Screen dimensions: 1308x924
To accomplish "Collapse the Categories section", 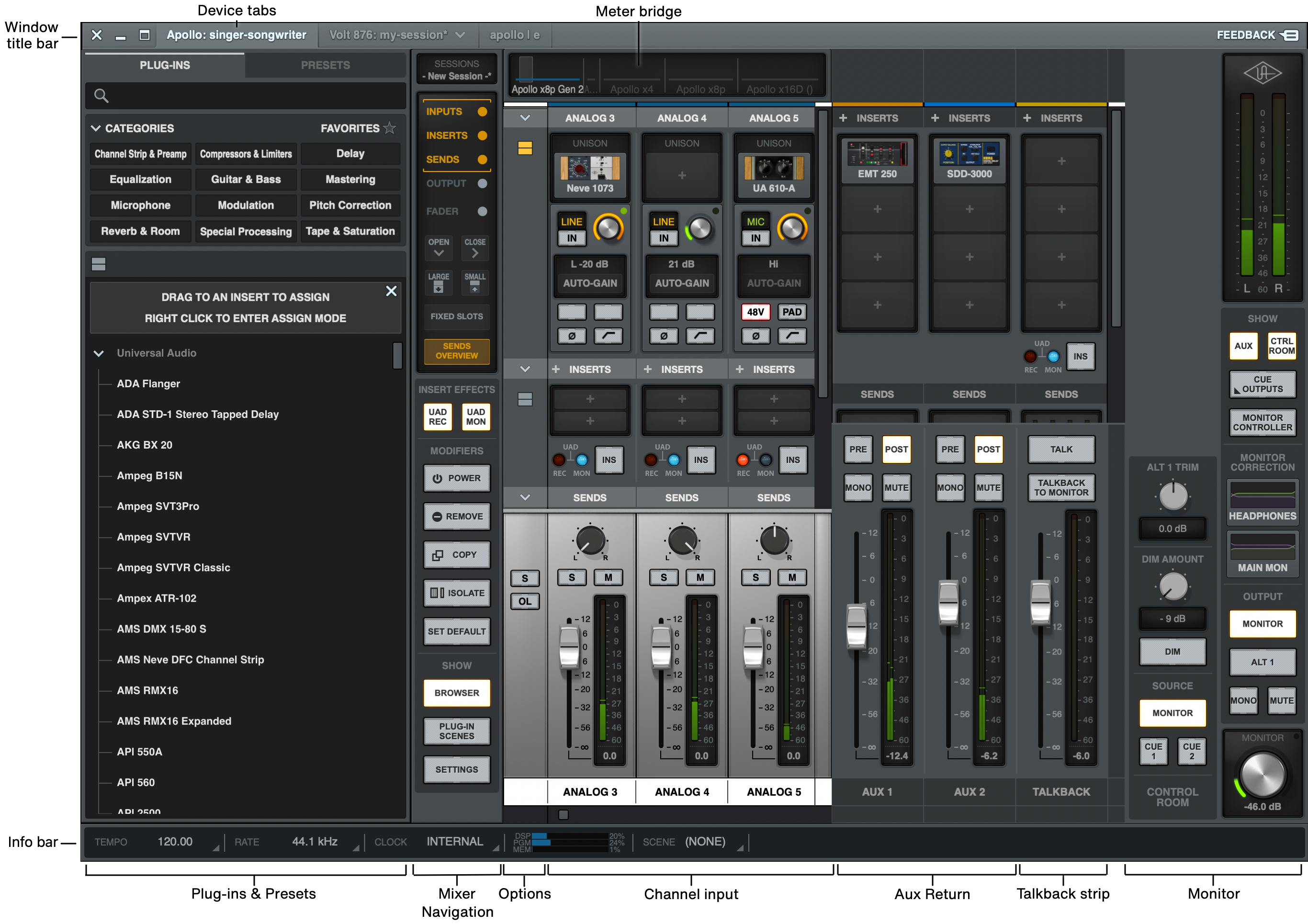I will pos(96,128).
